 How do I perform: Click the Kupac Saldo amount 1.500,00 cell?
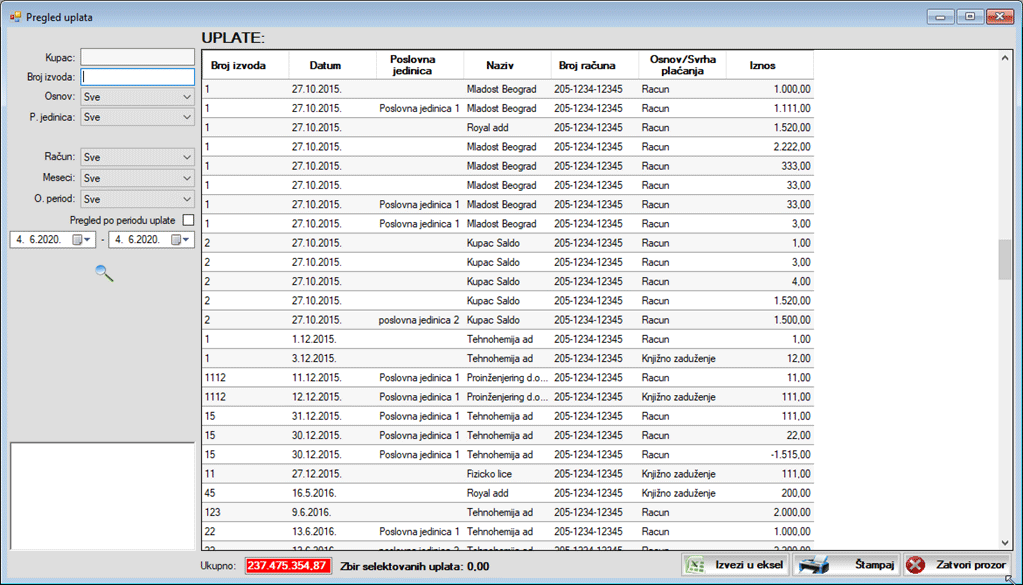tap(769, 320)
